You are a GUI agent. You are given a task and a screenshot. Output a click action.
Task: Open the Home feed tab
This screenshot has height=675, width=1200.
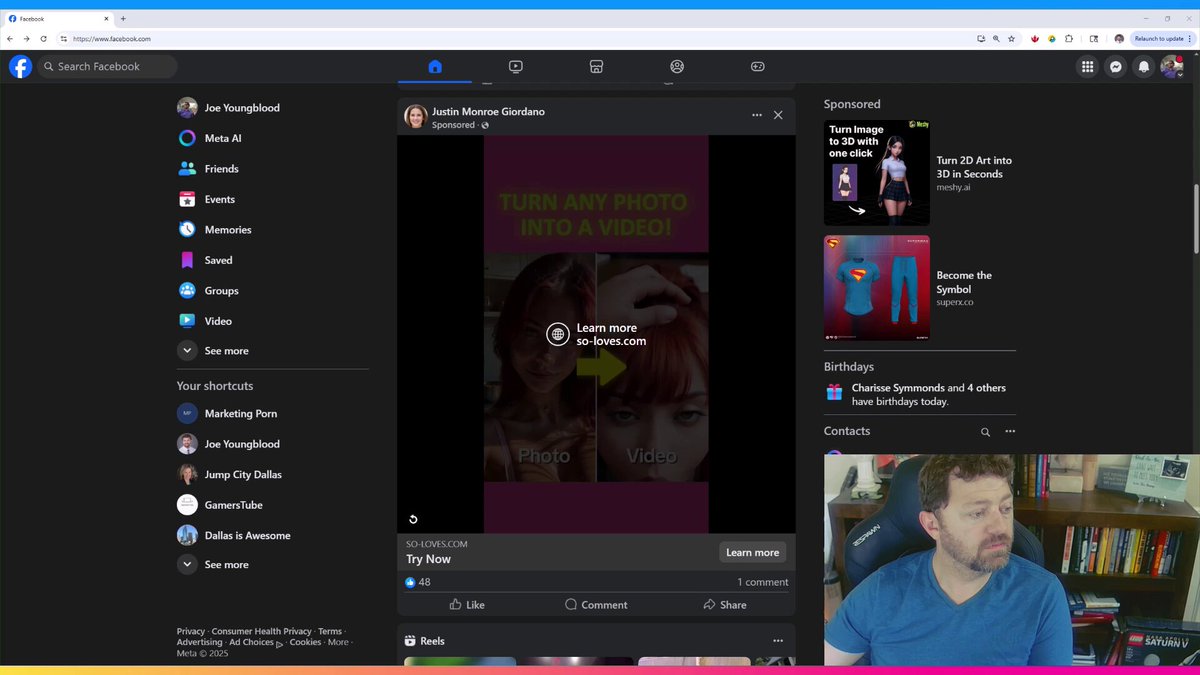click(435, 66)
